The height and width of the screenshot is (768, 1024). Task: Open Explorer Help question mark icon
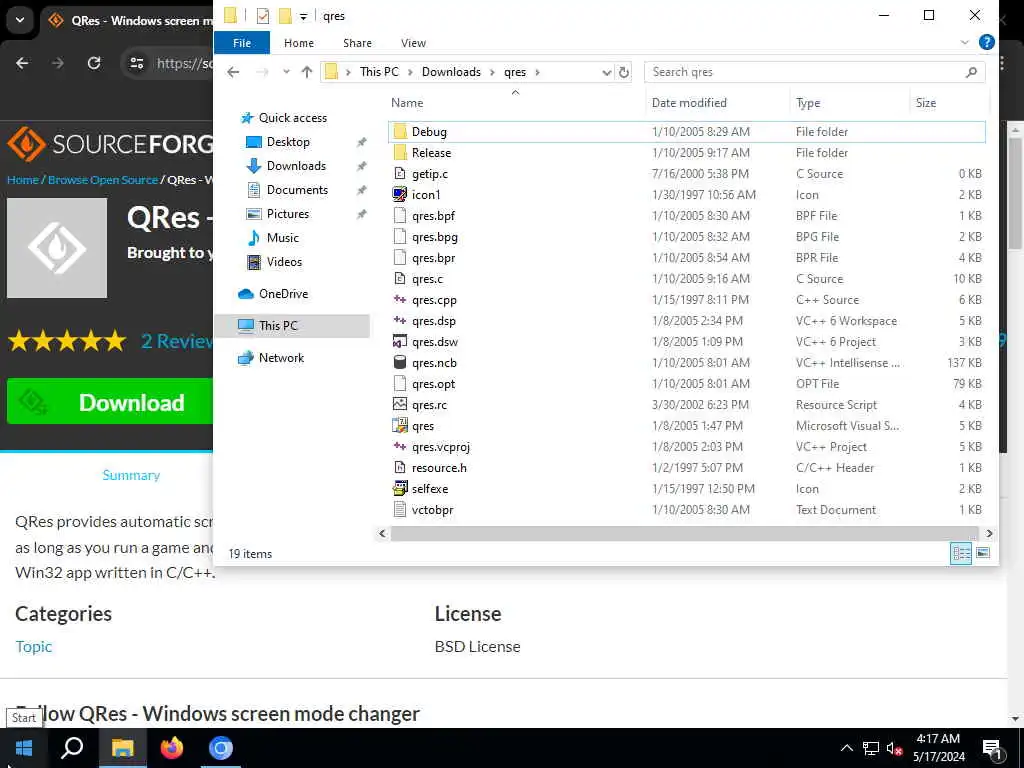pos(987,42)
